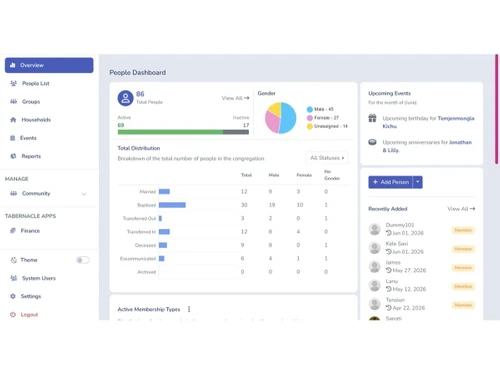Click View All in Recently Added
The width and height of the screenshot is (500, 375).
pyautogui.click(x=461, y=209)
